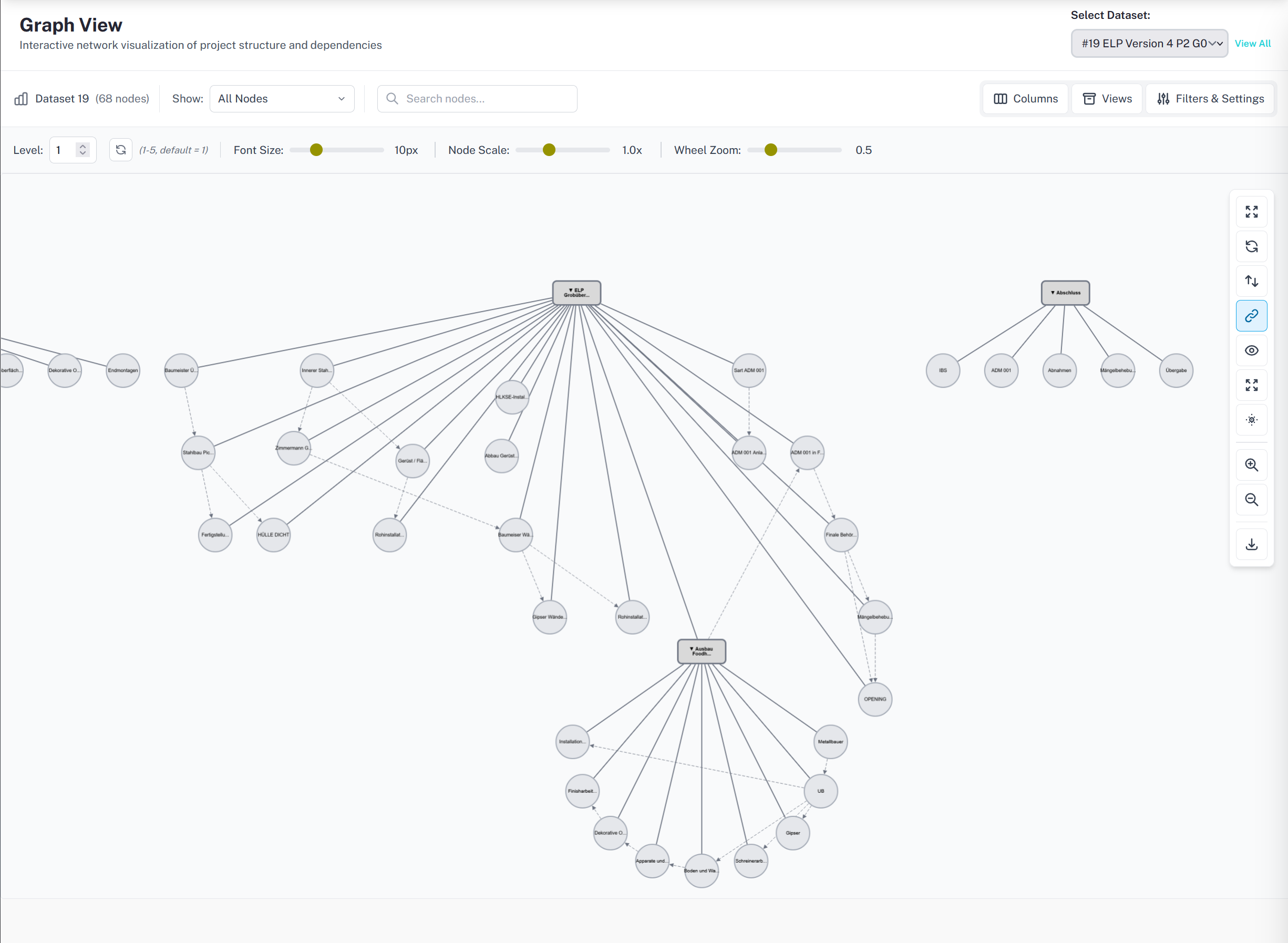Select the UB node
The image size is (1288, 943).
click(x=821, y=791)
